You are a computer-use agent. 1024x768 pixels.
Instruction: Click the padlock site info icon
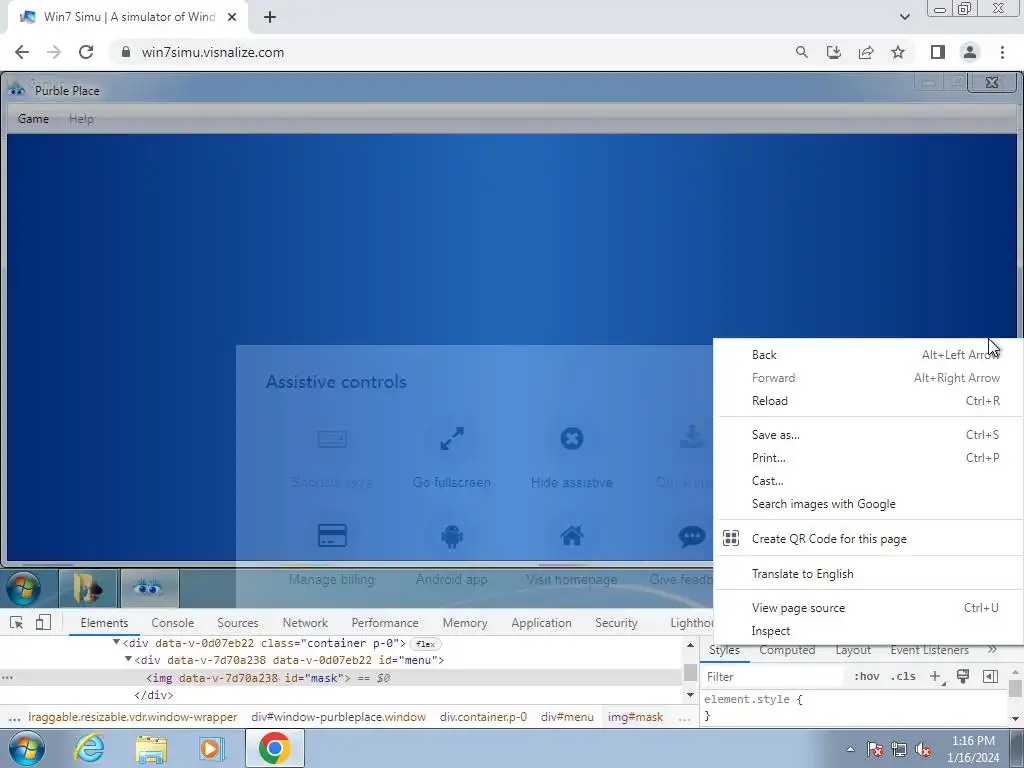pos(126,52)
